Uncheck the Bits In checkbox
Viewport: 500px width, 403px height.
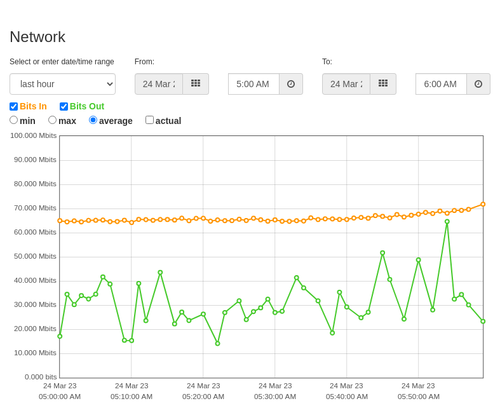click(14, 106)
